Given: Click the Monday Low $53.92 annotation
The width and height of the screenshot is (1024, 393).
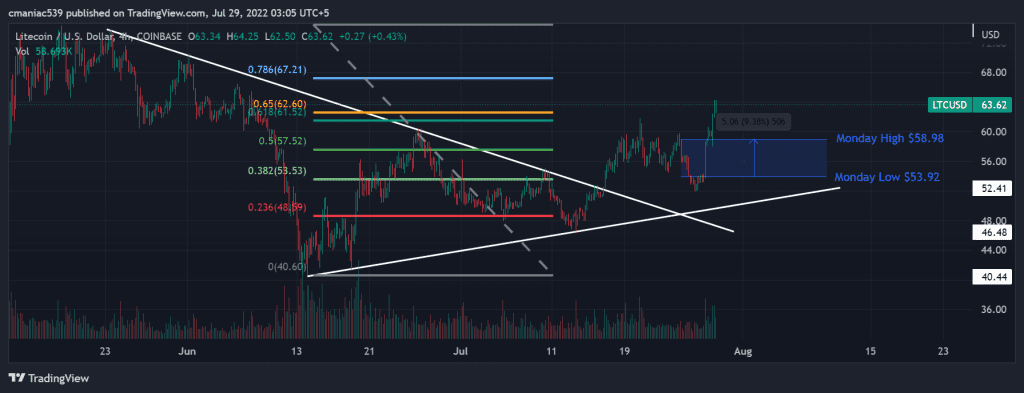Looking at the screenshot, I should pyautogui.click(x=888, y=176).
